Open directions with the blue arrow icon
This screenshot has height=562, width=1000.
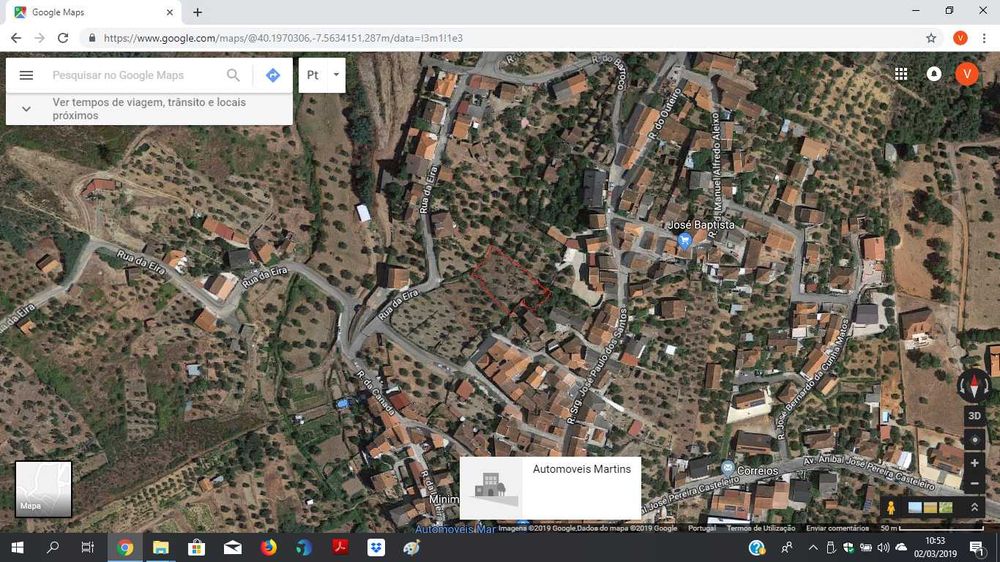pos(273,75)
